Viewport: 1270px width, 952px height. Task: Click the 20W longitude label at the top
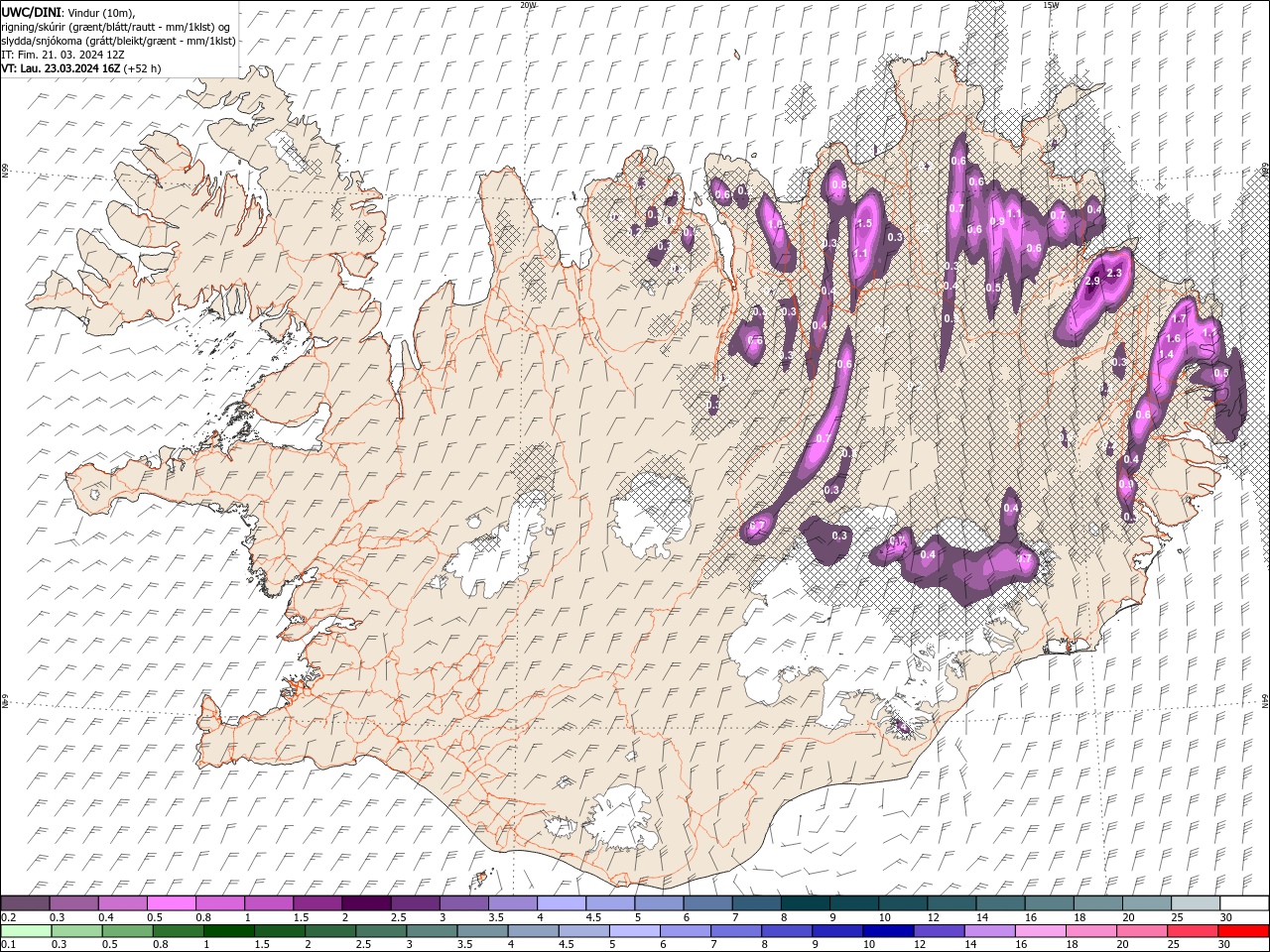[x=528, y=5]
